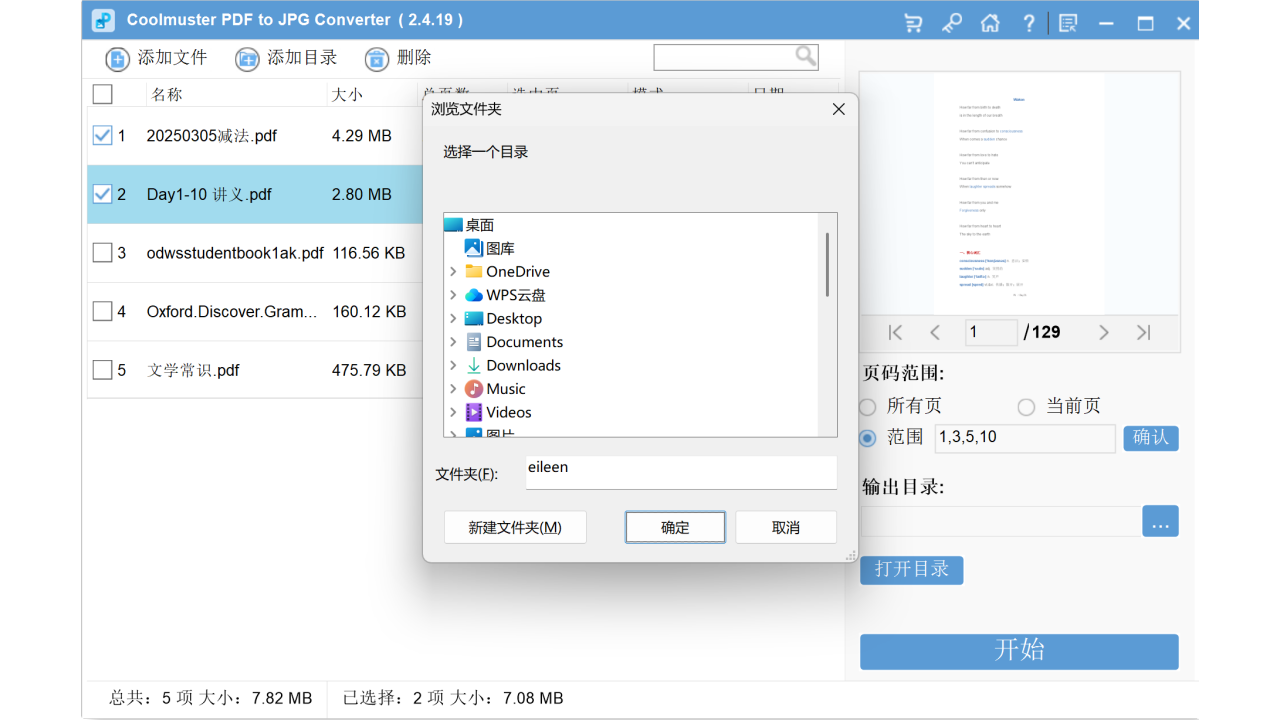Select the 所有页 (all pages) radio button

click(x=866, y=407)
